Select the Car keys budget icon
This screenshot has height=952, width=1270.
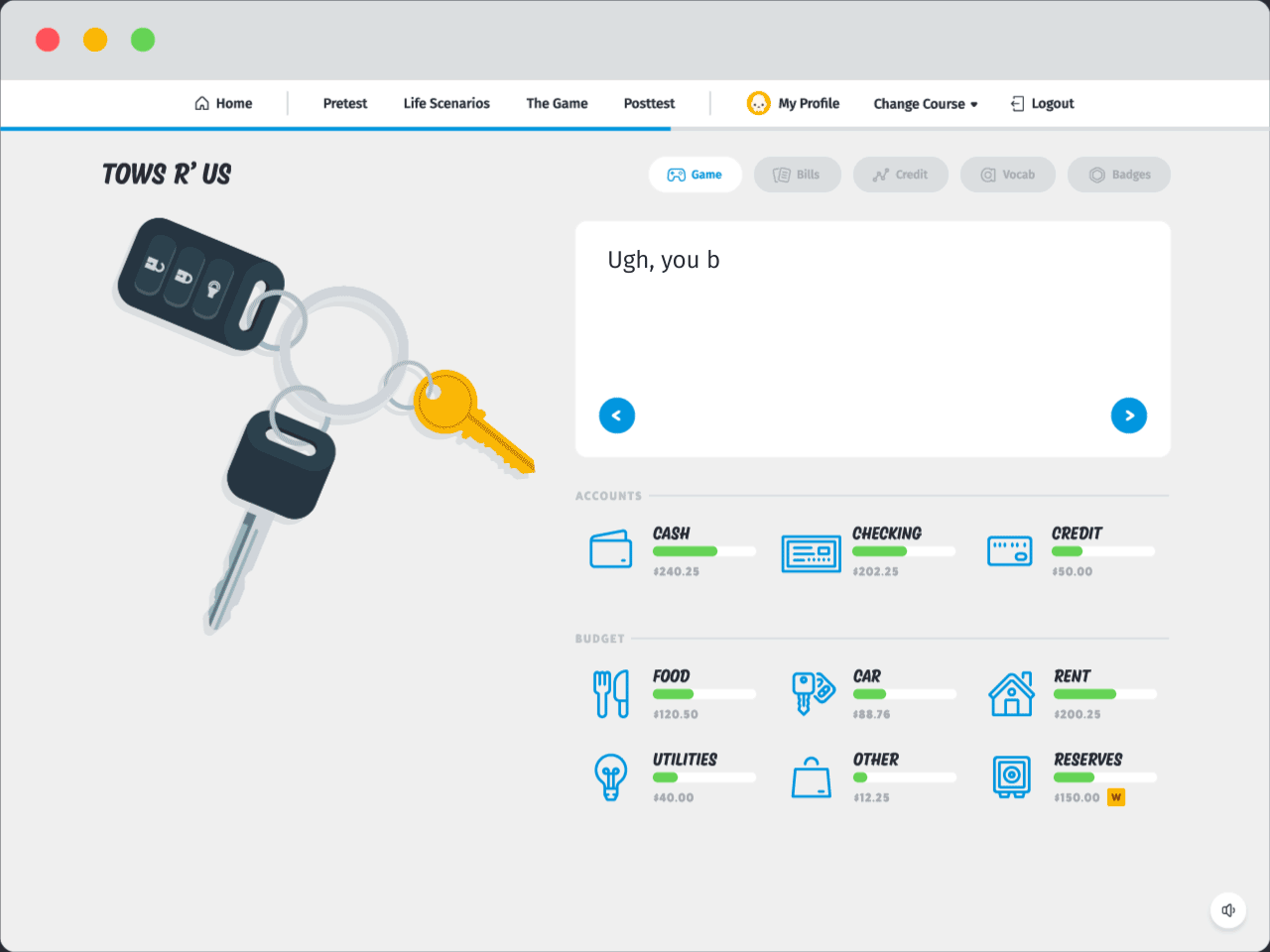(812, 693)
